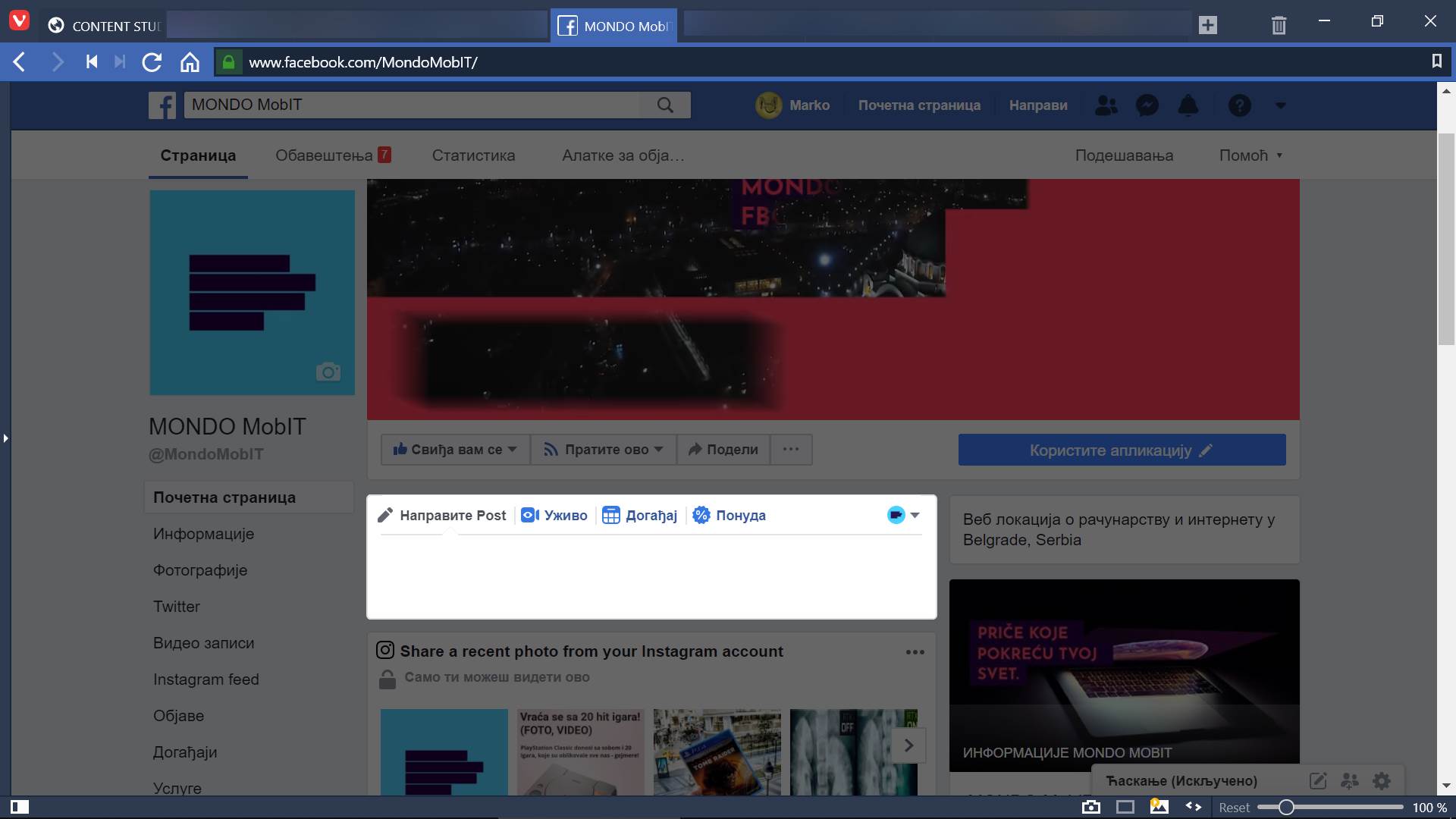Image resolution: width=1456 pixels, height=819 pixels.
Task: Open the help question mark icon
Action: [x=1239, y=105]
